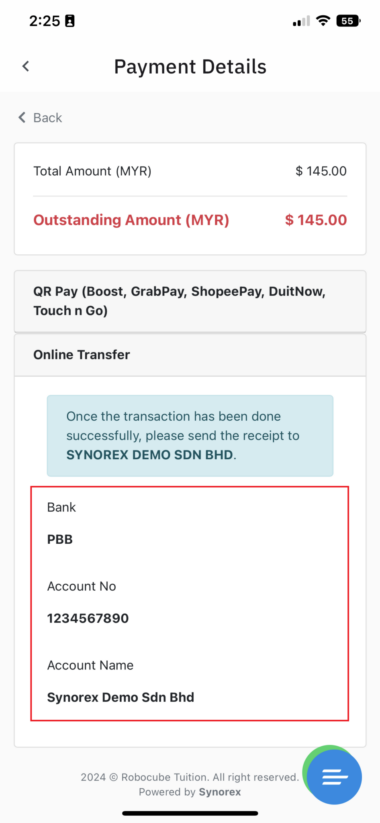The image size is (380, 823).
Task: Go back using the Back link
Action: 40,117
